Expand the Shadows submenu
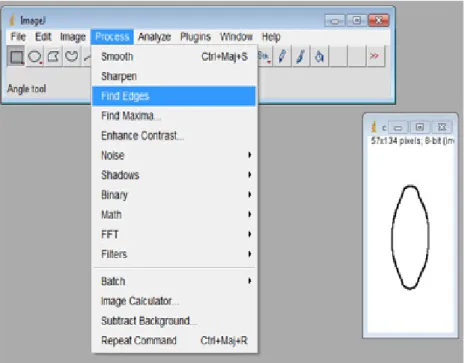This screenshot has width=465, height=363. (174, 175)
